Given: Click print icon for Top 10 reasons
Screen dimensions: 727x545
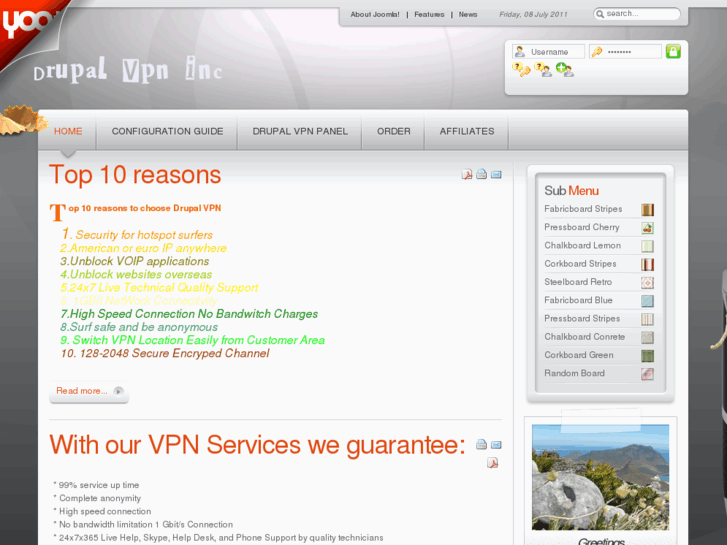Looking at the screenshot, I should (x=481, y=174).
